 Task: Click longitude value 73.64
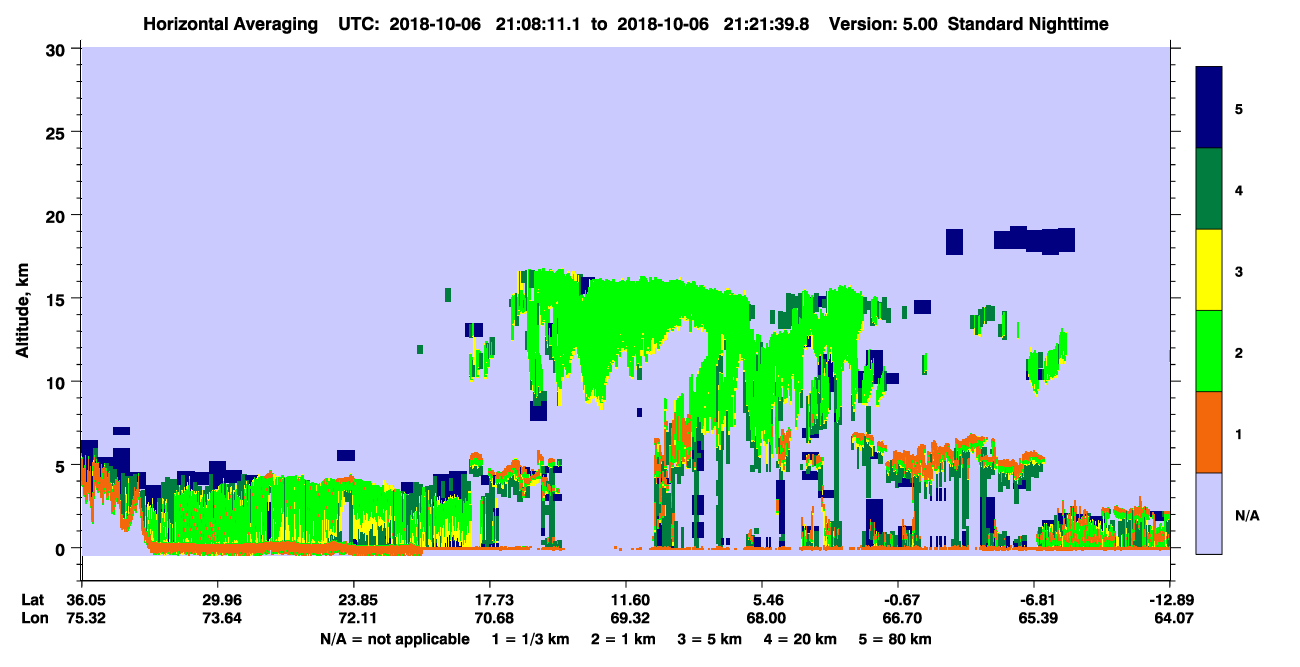click(217, 618)
